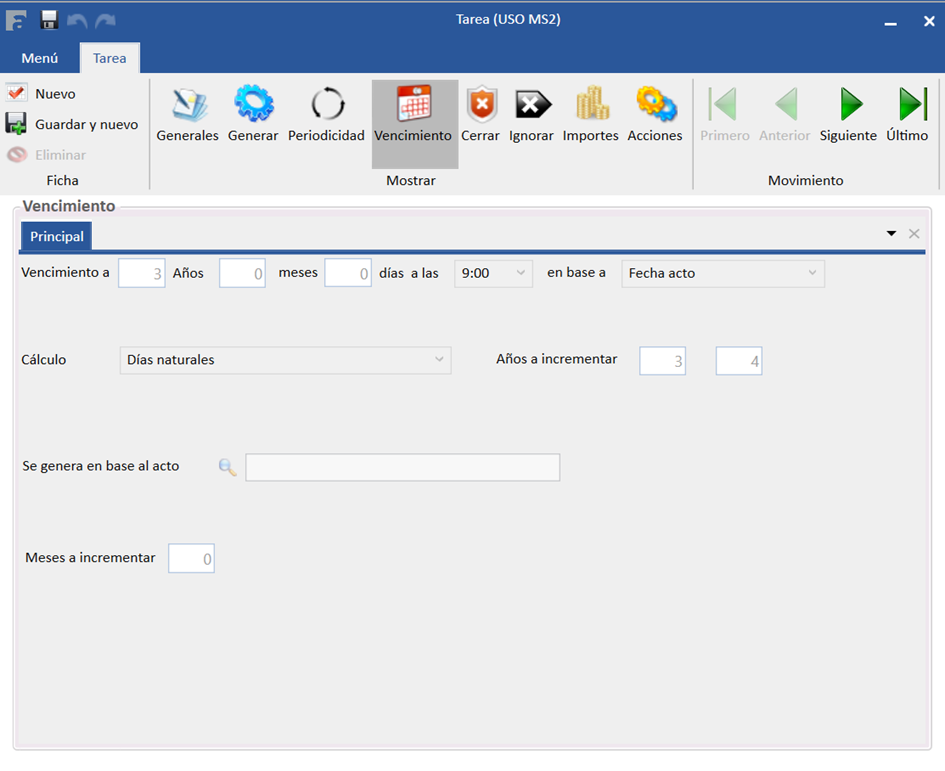Click the Eliminar delete icon

click(17, 155)
